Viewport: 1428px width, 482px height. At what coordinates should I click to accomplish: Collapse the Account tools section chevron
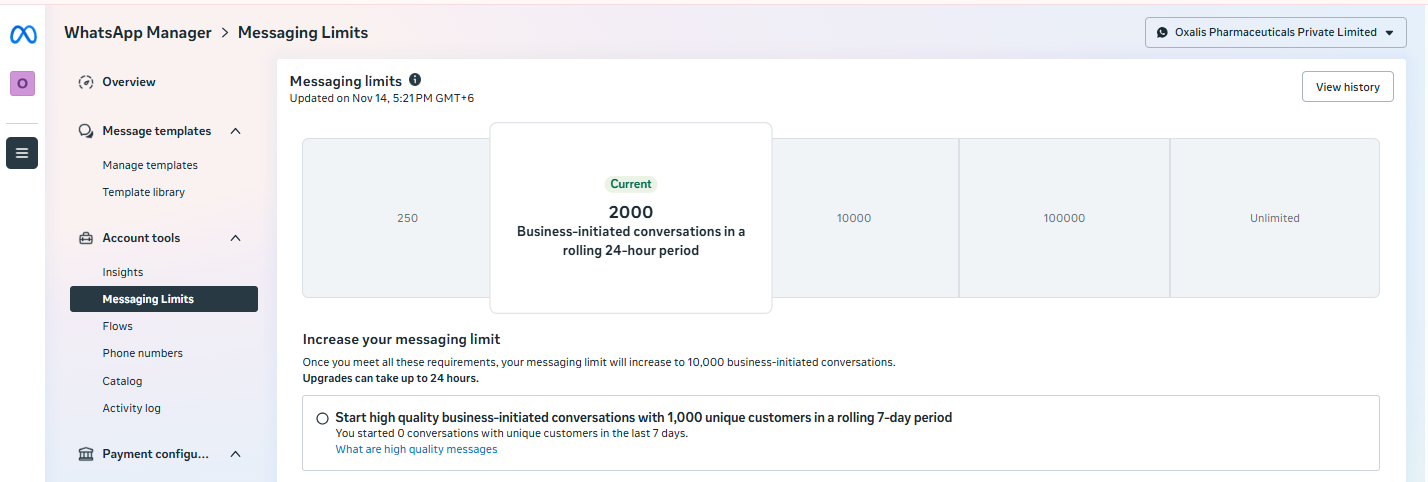click(x=236, y=238)
